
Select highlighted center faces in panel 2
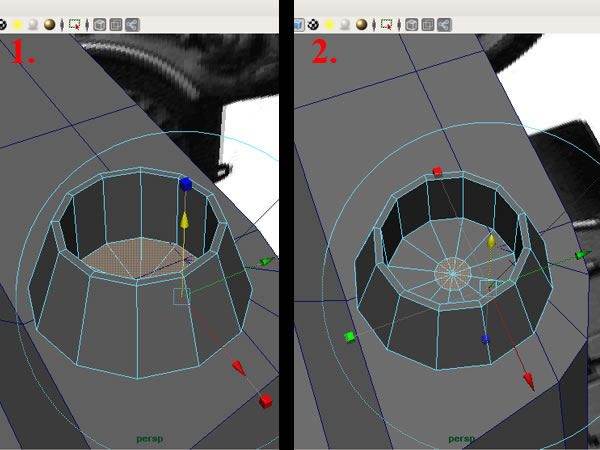[452, 274]
